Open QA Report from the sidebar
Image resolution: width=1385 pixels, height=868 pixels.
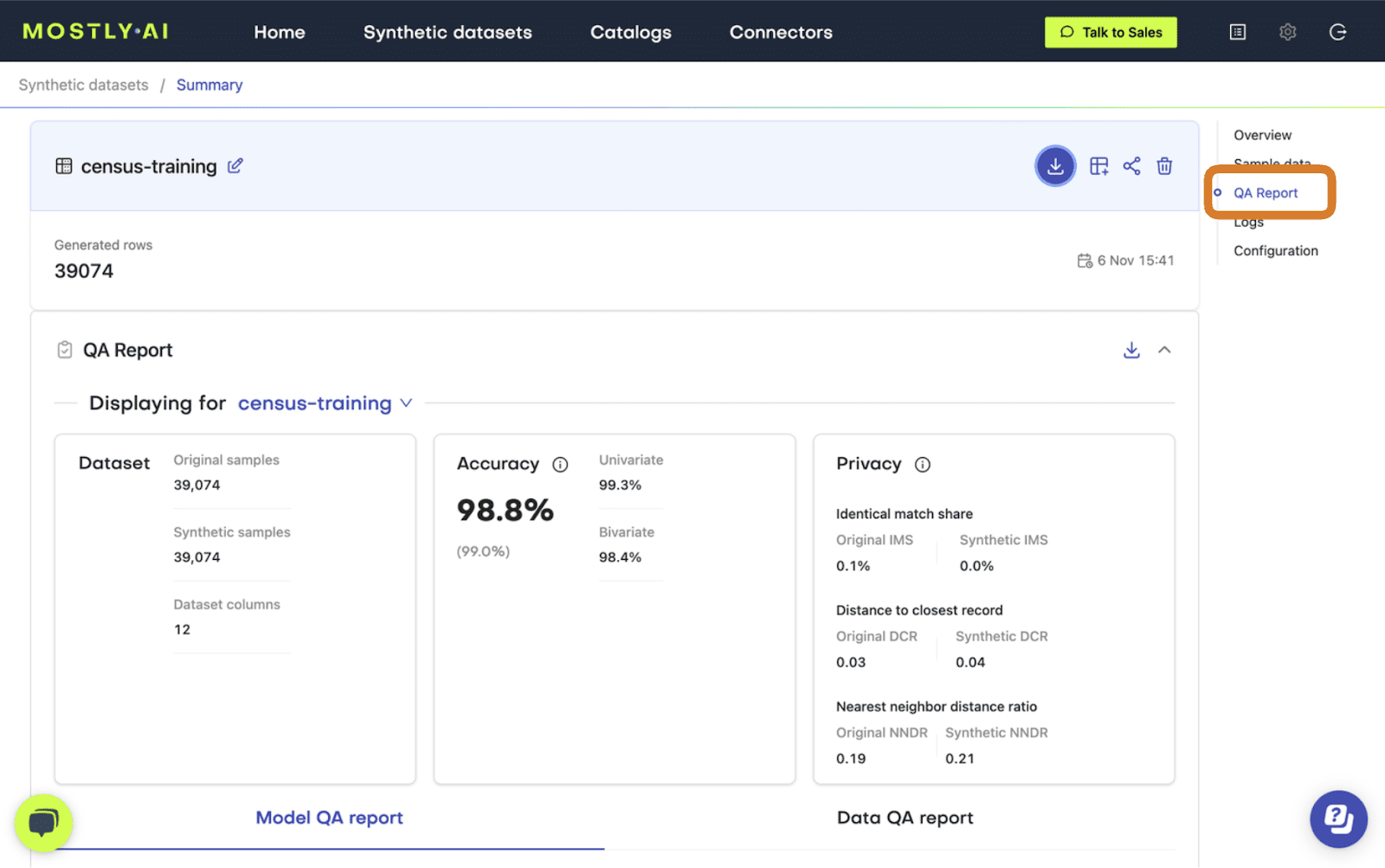tap(1266, 193)
